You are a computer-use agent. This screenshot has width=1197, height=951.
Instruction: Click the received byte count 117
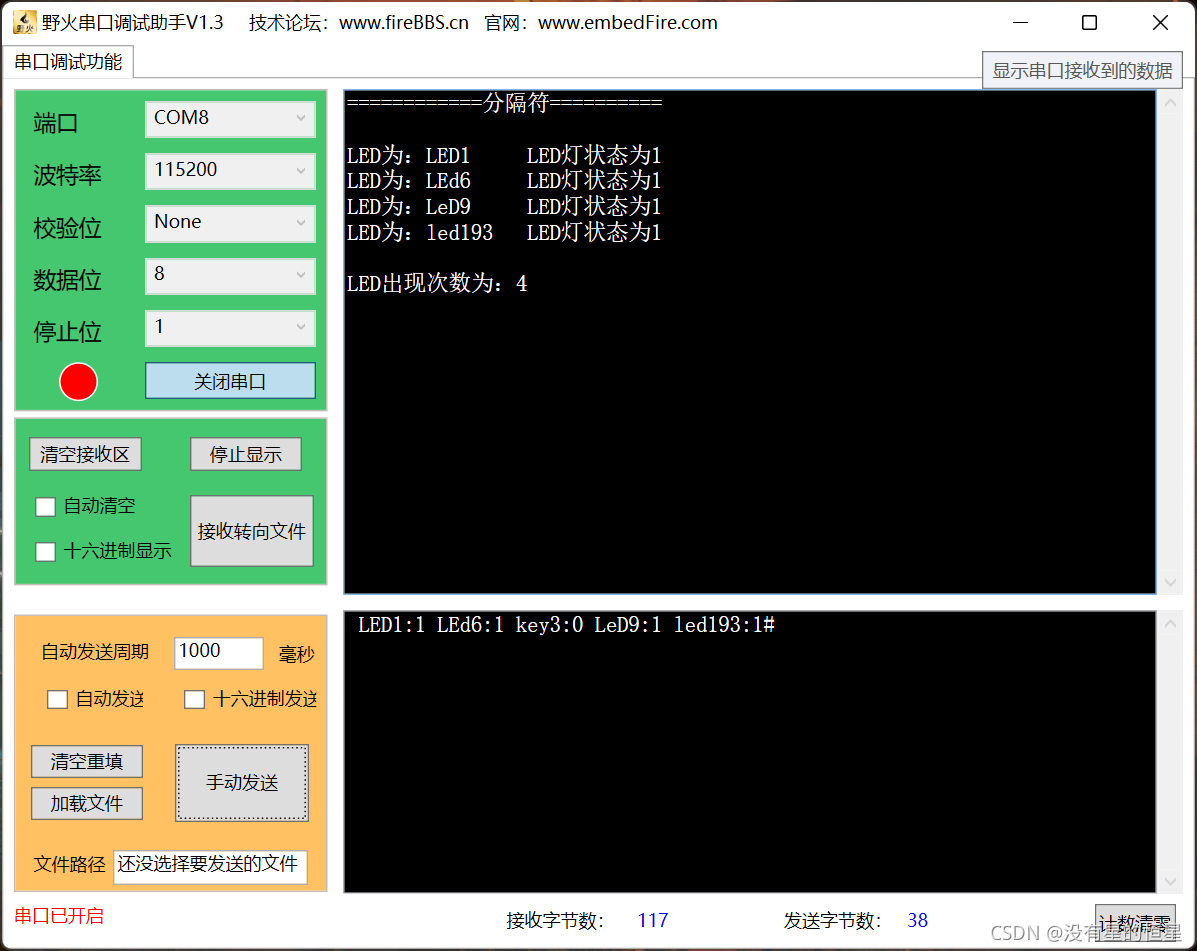tap(653, 920)
